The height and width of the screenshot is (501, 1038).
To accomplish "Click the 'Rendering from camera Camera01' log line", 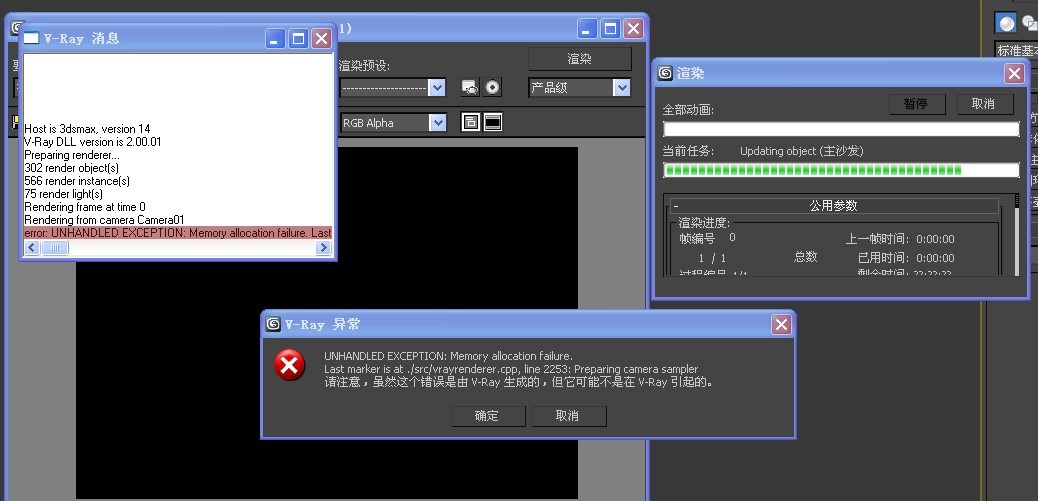I will (x=104, y=220).
